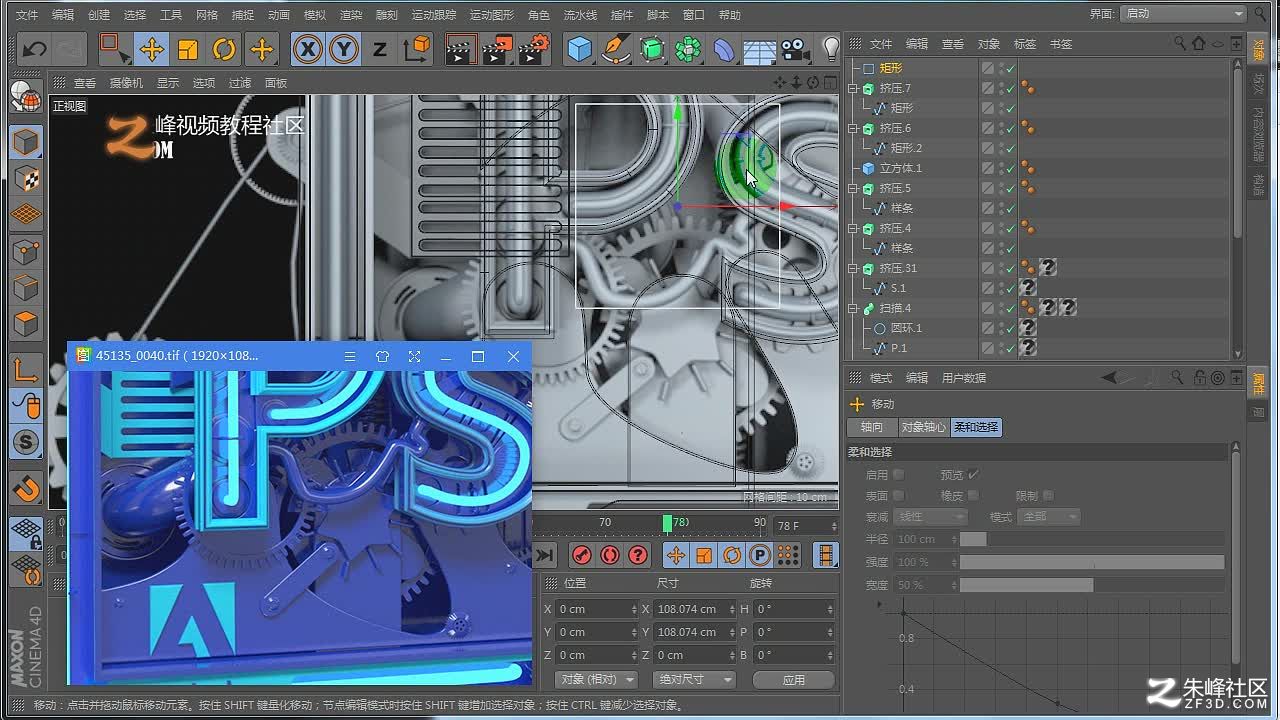Open the 插件 menu

tap(621, 15)
